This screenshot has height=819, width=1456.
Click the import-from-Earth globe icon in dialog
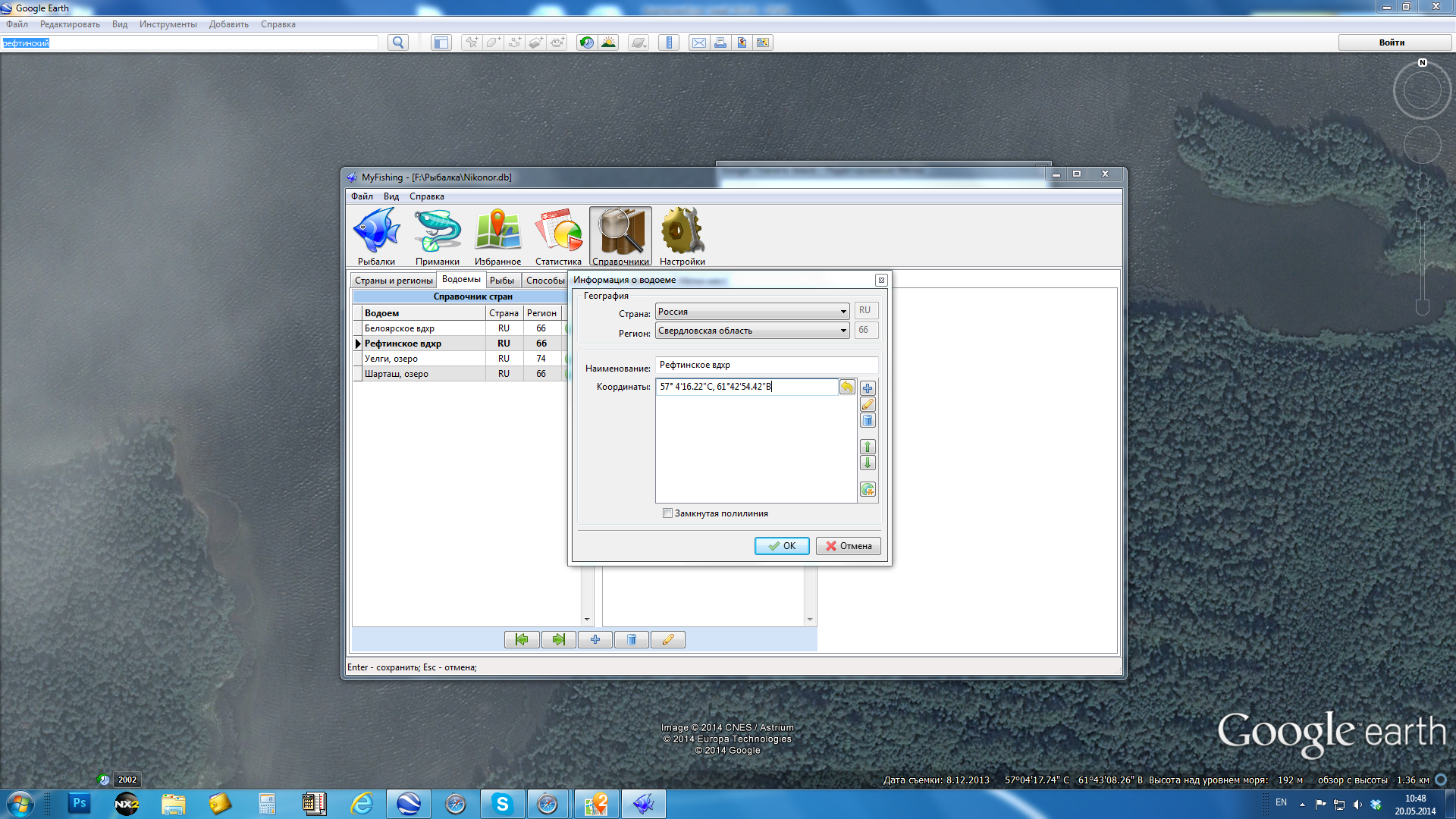coord(868,489)
